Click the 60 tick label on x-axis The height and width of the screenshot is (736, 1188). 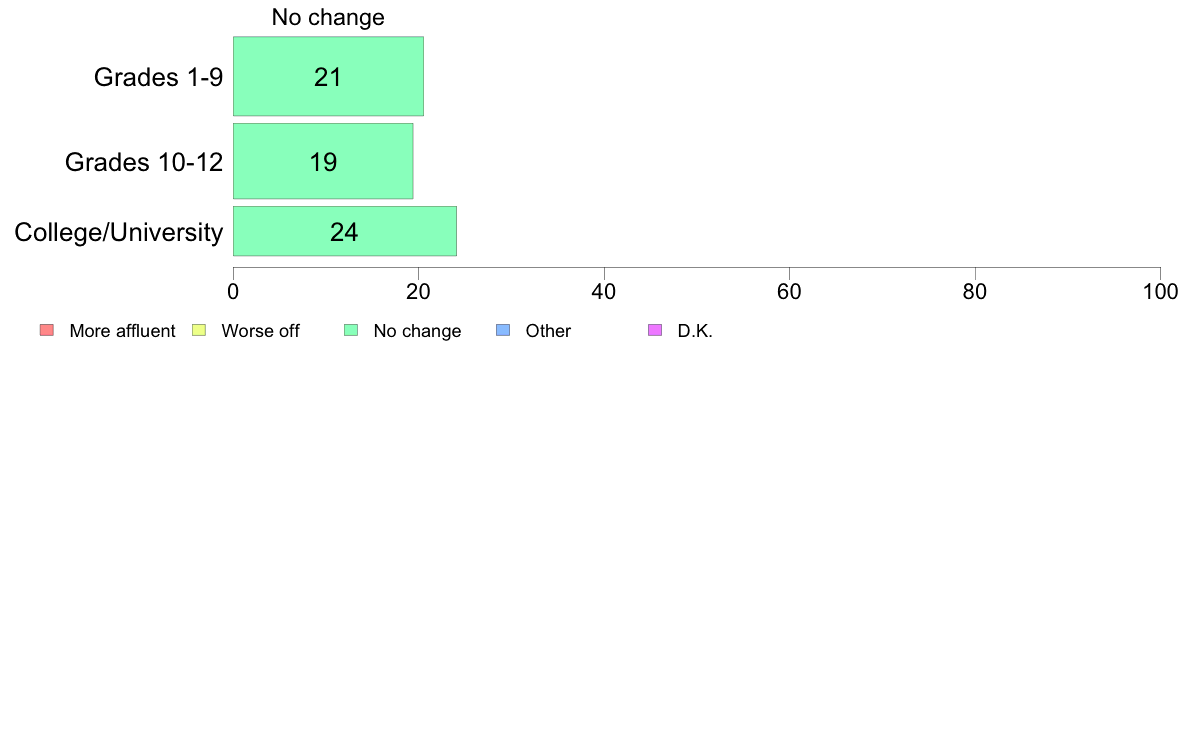coord(789,292)
